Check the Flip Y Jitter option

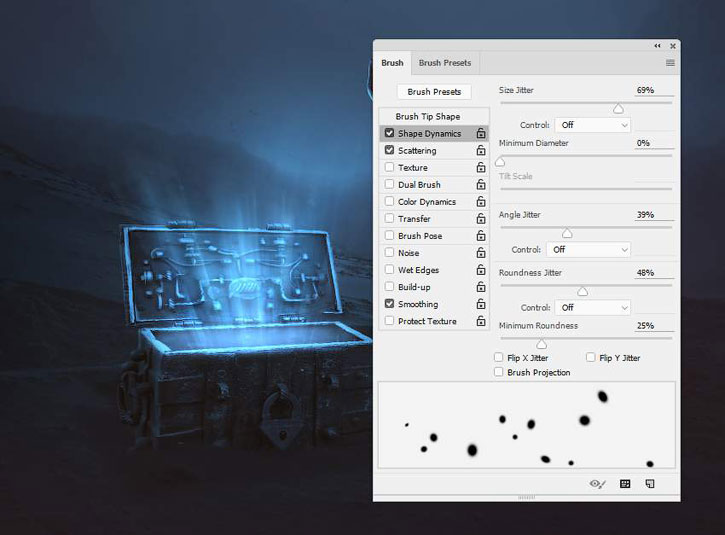tap(590, 357)
